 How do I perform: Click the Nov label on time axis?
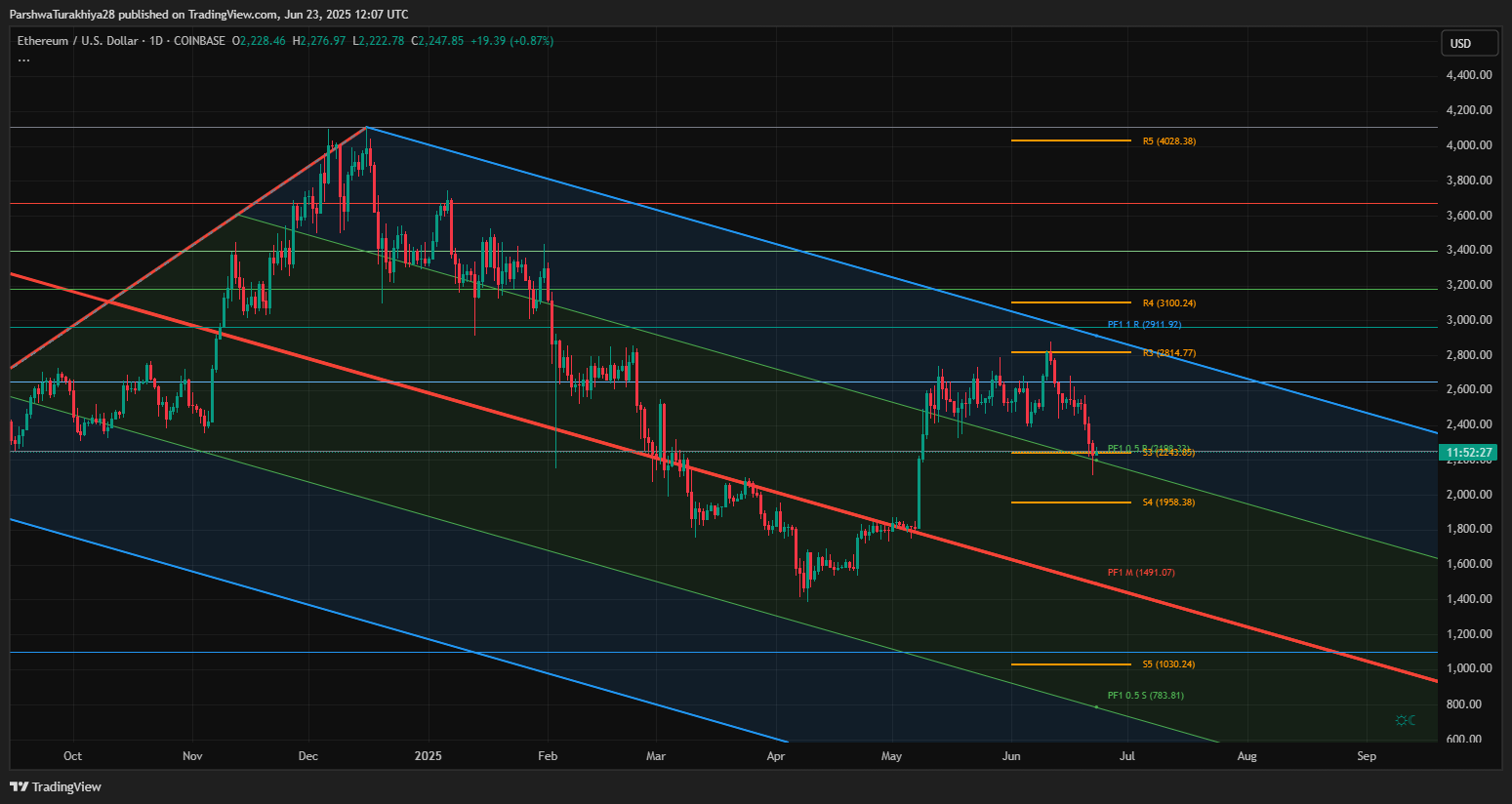(x=192, y=756)
